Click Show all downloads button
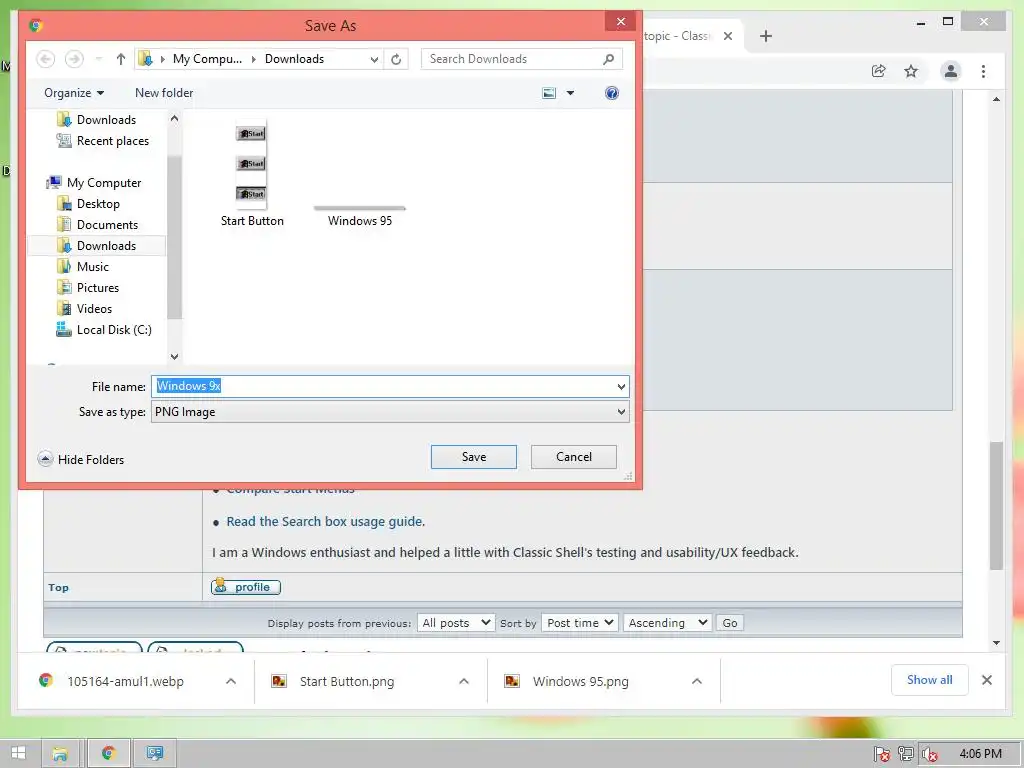 click(x=929, y=680)
